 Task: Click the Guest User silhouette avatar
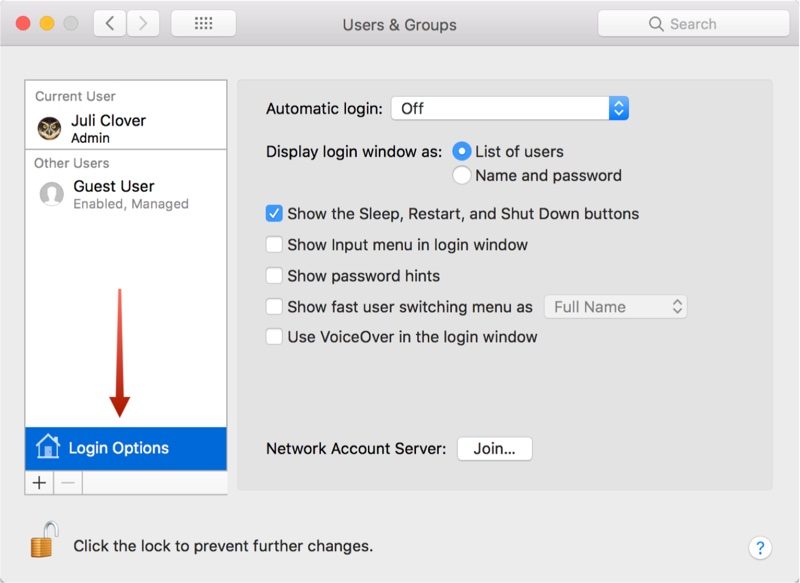pos(52,194)
